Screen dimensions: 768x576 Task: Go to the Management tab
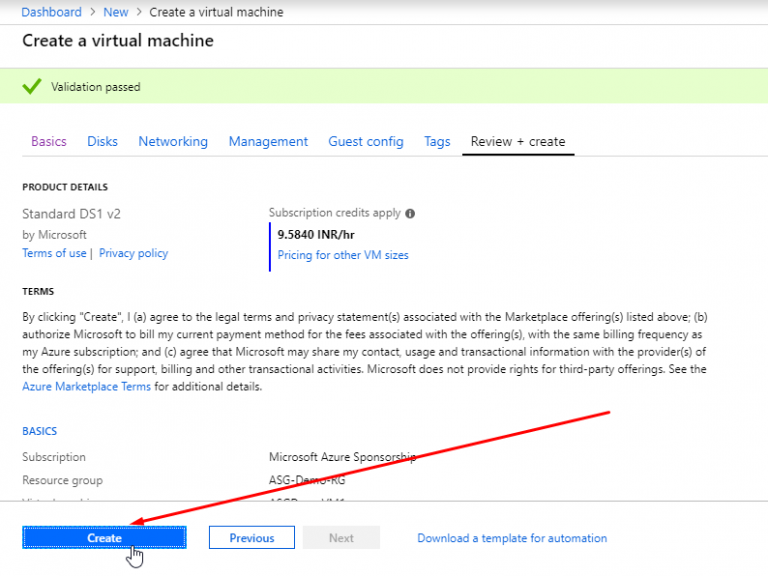pyautogui.click(x=268, y=141)
